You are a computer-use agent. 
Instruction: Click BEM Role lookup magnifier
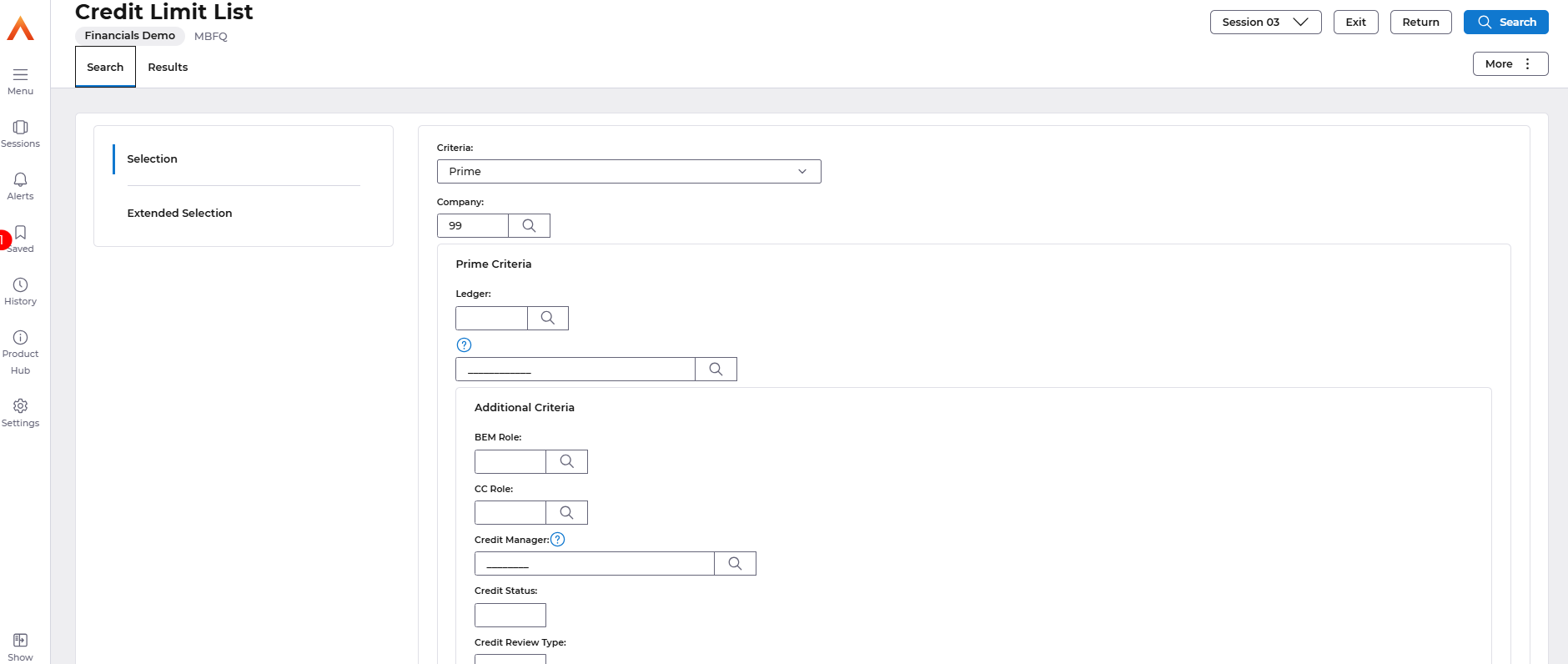click(x=566, y=461)
